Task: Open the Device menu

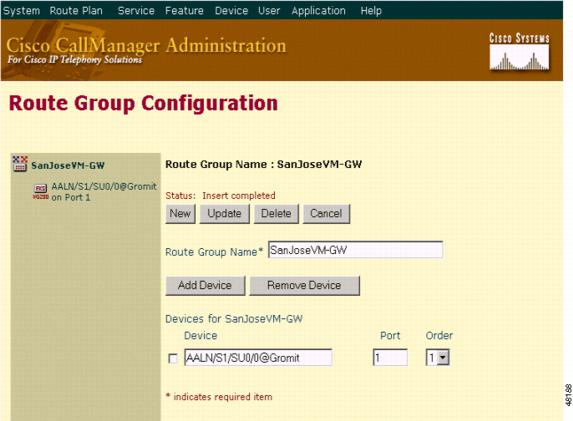Action: click(x=231, y=11)
